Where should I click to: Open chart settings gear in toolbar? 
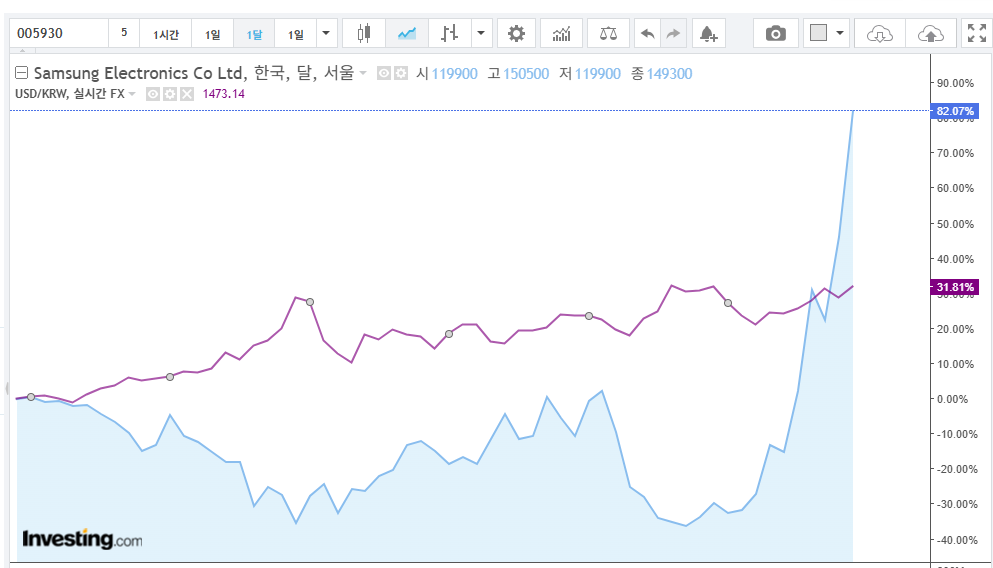click(x=516, y=33)
